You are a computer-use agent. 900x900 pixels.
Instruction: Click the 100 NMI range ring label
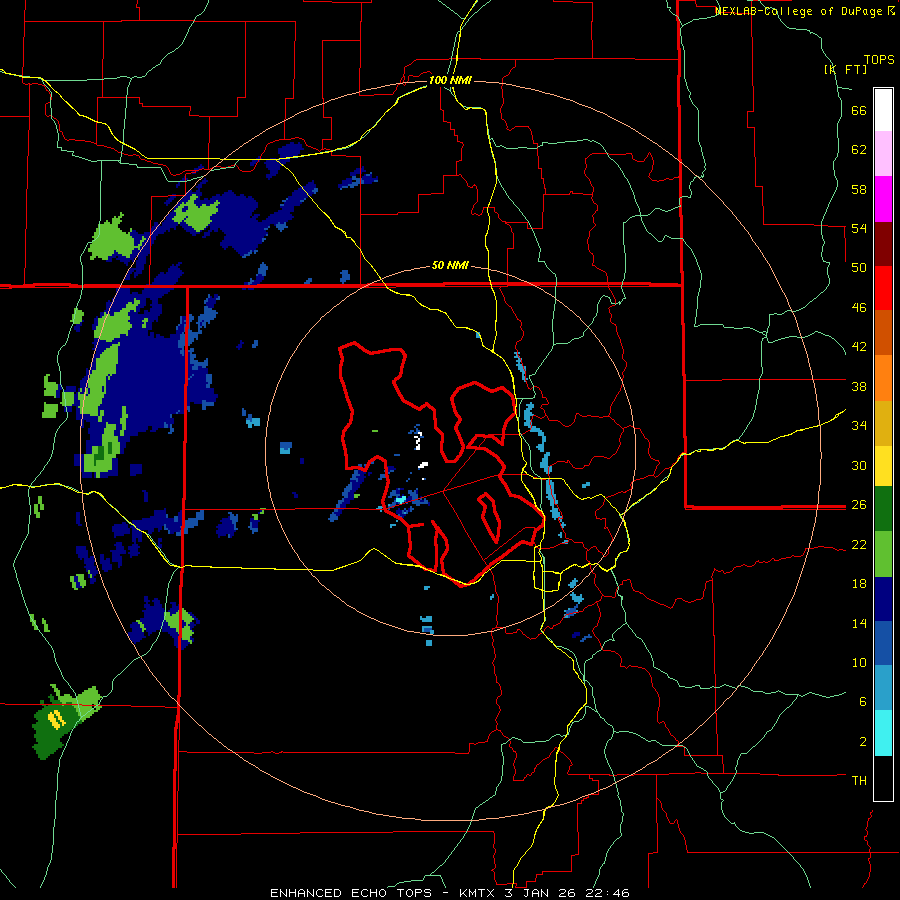click(450, 80)
